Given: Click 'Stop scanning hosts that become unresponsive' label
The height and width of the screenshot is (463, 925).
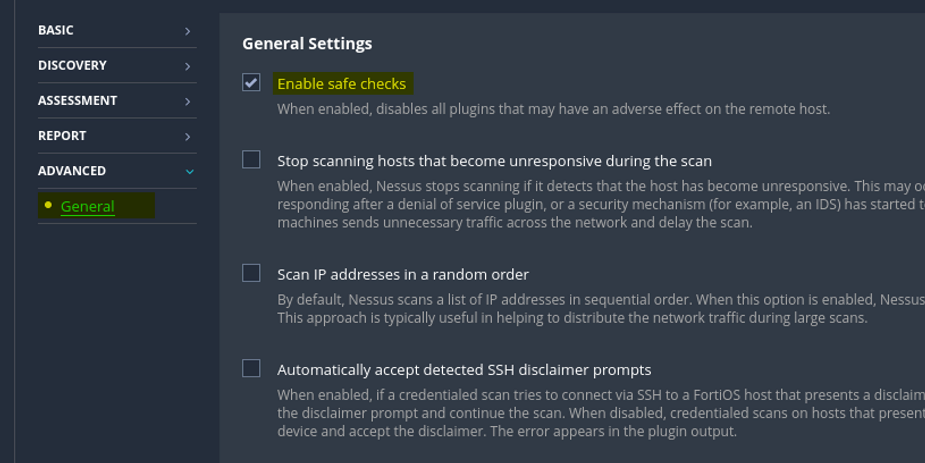Looking at the screenshot, I should coord(494,161).
